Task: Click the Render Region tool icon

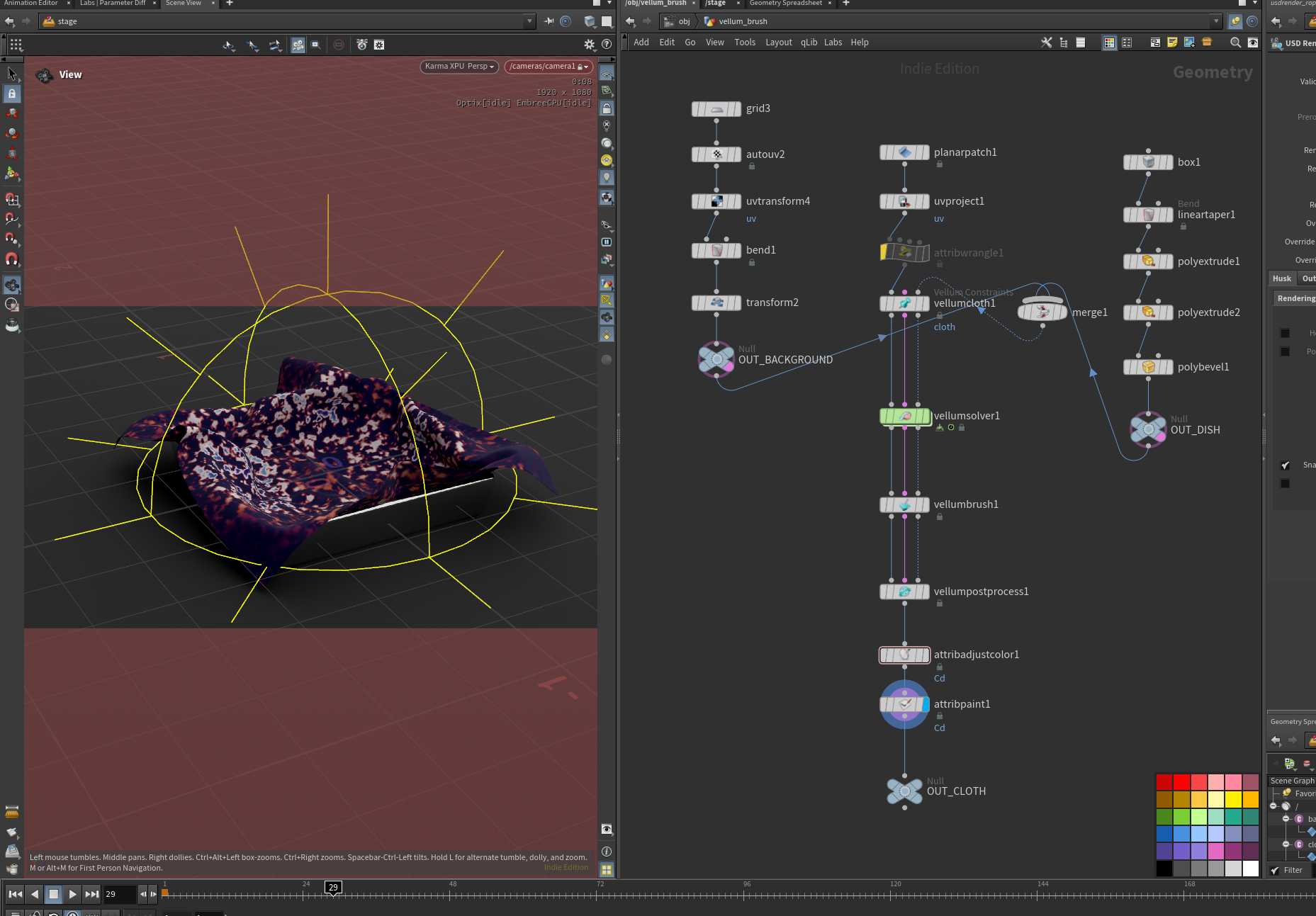Action: click(x=12, y=305)
